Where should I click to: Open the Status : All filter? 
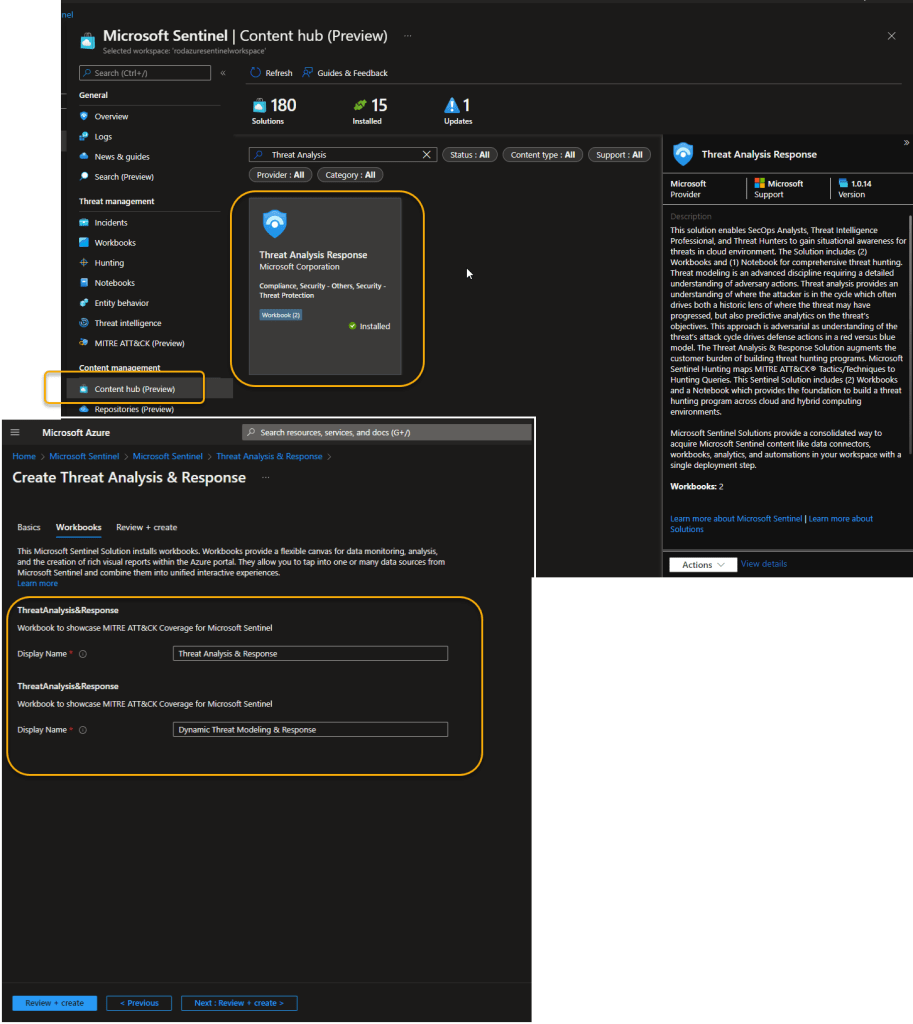(470, 155)
